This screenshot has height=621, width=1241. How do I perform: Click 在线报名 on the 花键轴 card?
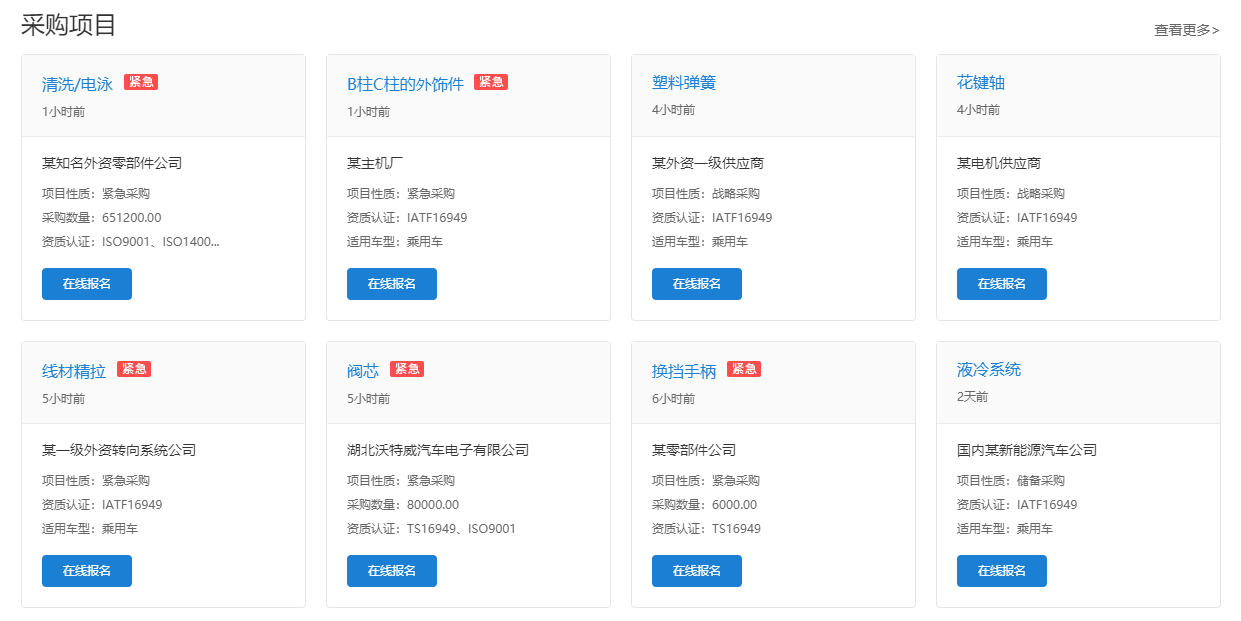coord(1001,283)
